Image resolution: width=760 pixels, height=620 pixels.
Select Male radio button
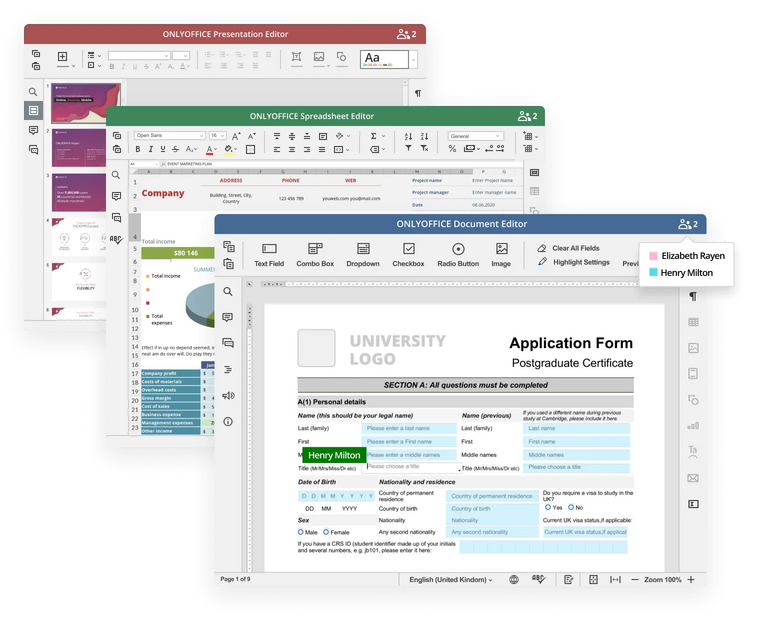coord(301,532)
